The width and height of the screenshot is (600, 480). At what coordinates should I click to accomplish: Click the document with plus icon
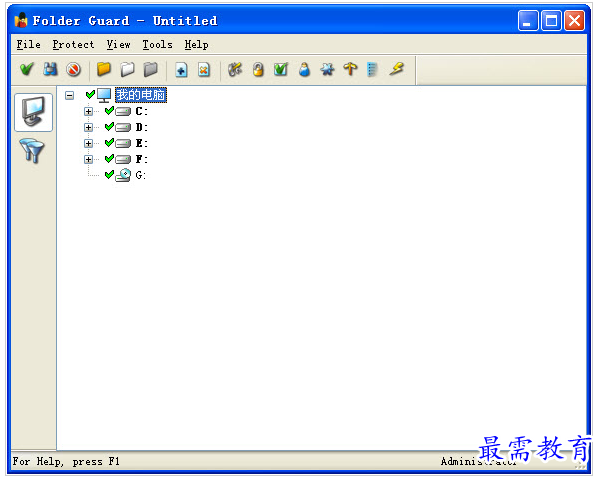click(181, 70)
